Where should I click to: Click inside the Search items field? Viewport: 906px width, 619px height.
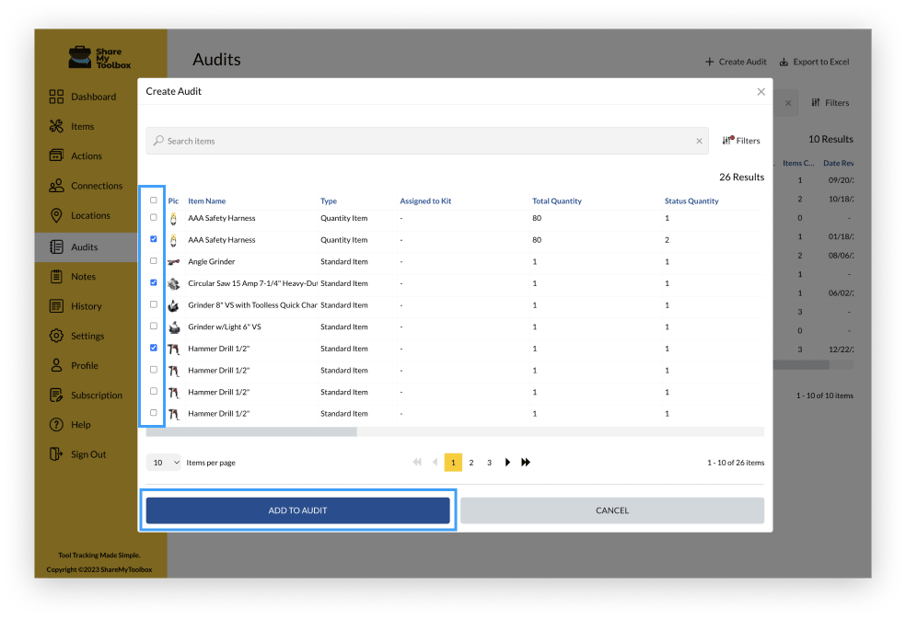(x=400, y=140)
